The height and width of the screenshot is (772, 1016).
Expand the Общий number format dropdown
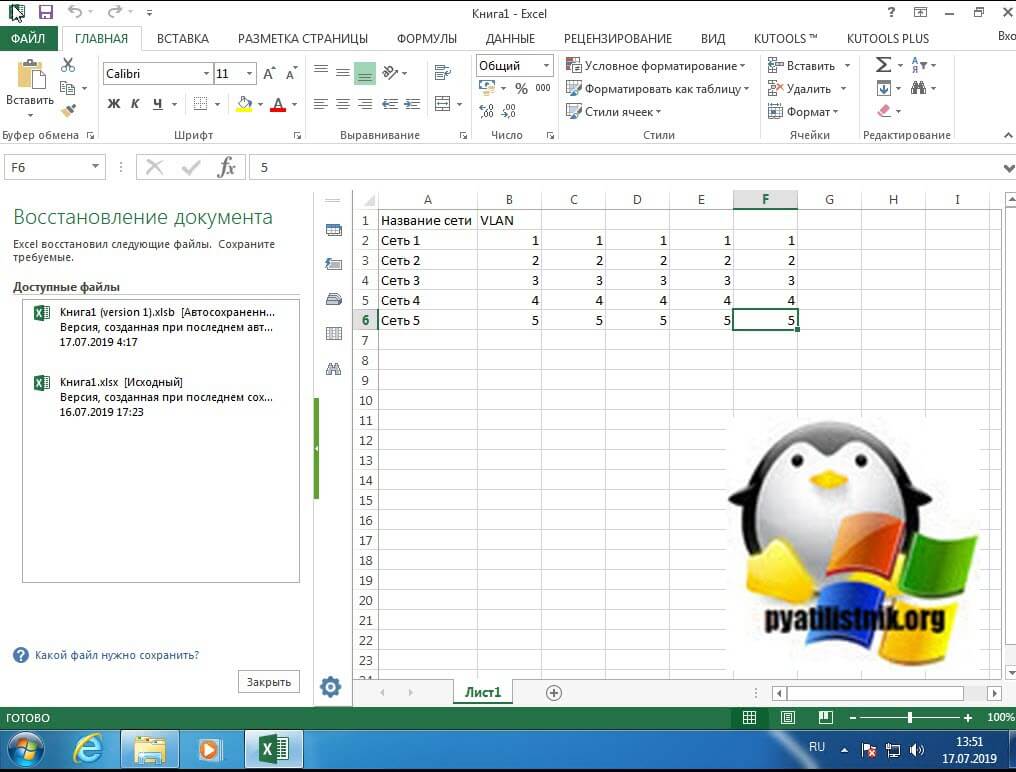[x=547, y=66]
